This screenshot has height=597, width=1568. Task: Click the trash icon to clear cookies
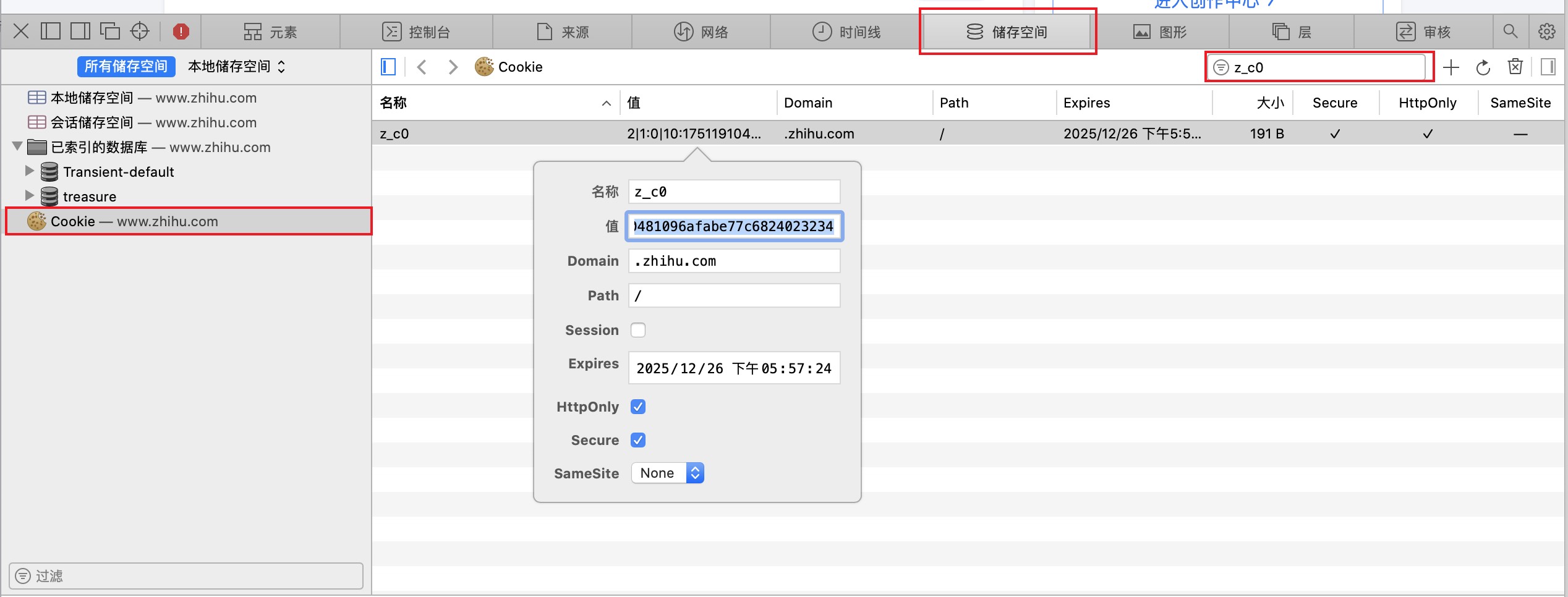coord(1515,67)
